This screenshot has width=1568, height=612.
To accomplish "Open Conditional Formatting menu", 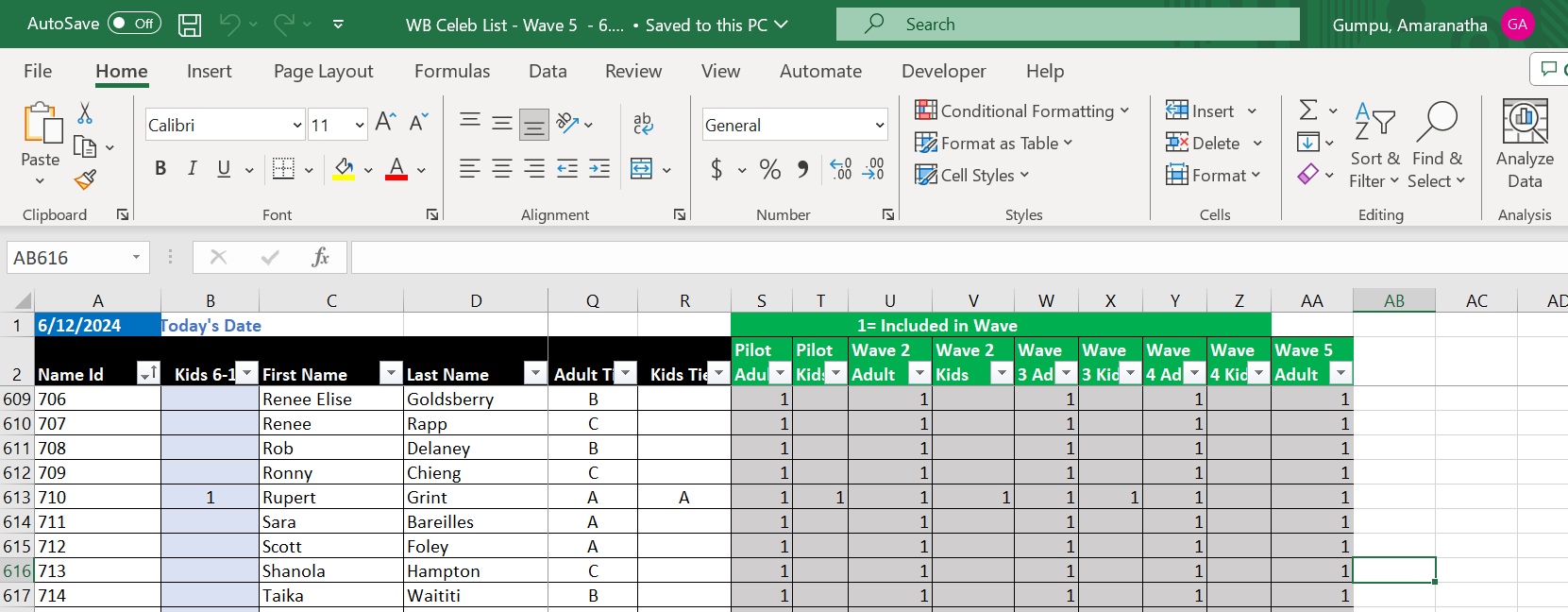I will point(1022,110).
